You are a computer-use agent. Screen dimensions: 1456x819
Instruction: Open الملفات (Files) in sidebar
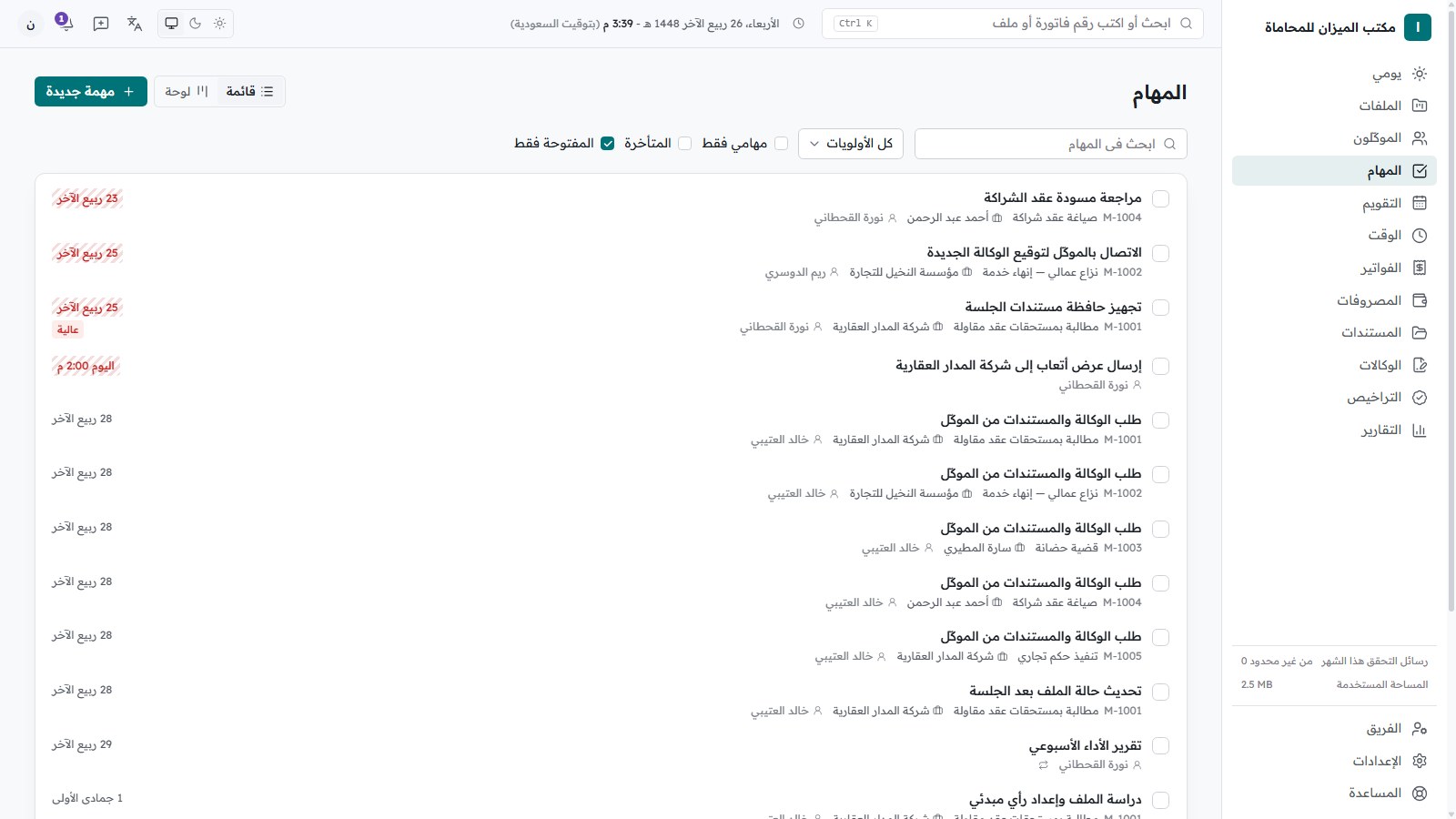point(1334,106)
